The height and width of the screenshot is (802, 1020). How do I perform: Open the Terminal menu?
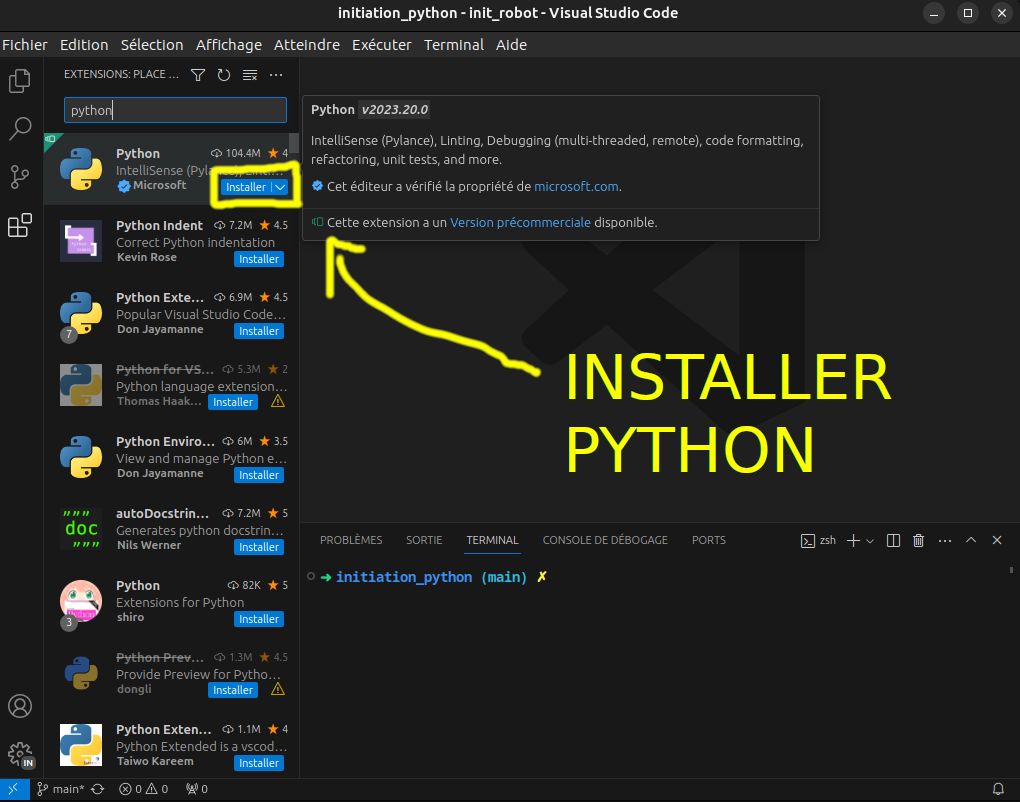click(x=454, y=45)
